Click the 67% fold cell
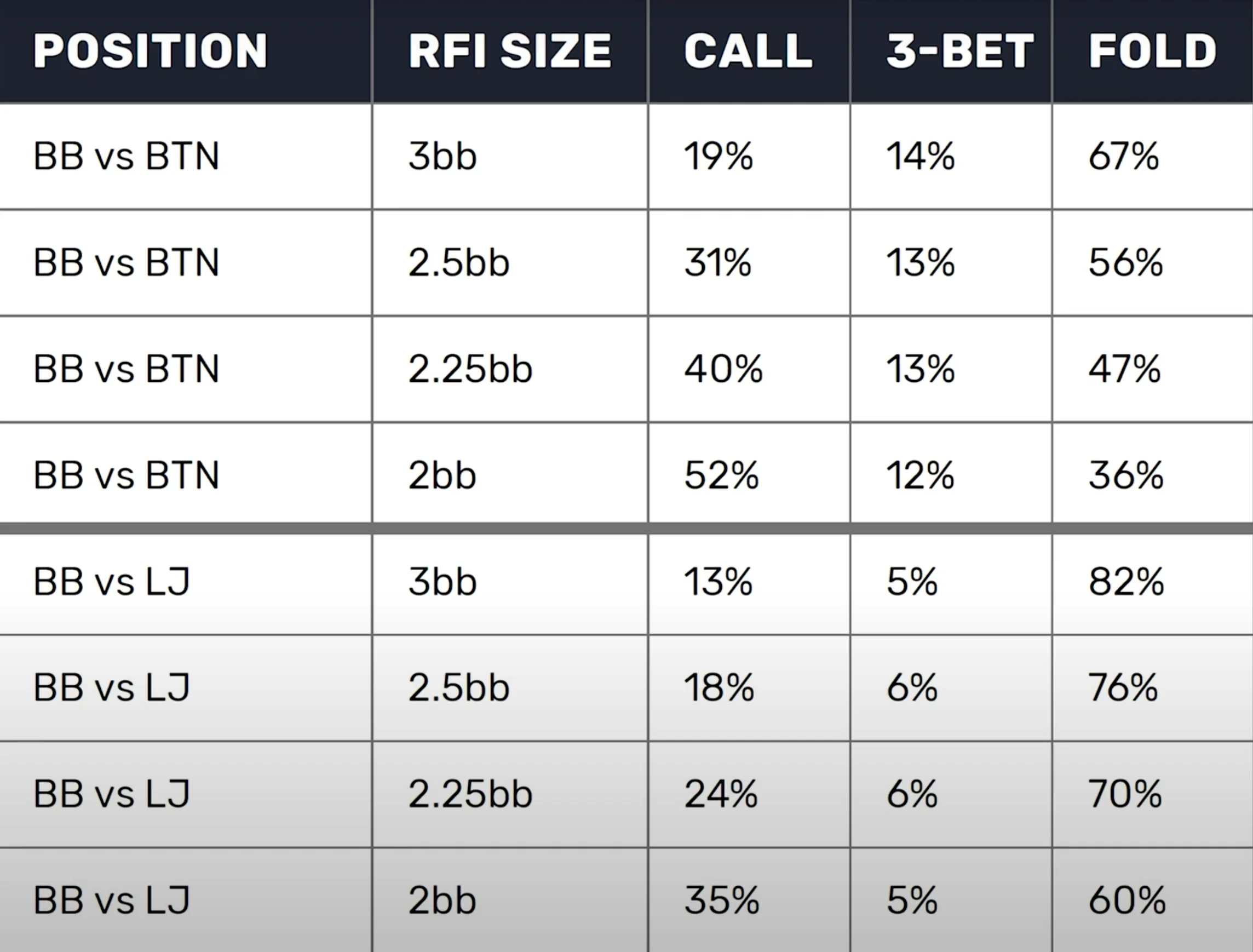 [1124, 157]
